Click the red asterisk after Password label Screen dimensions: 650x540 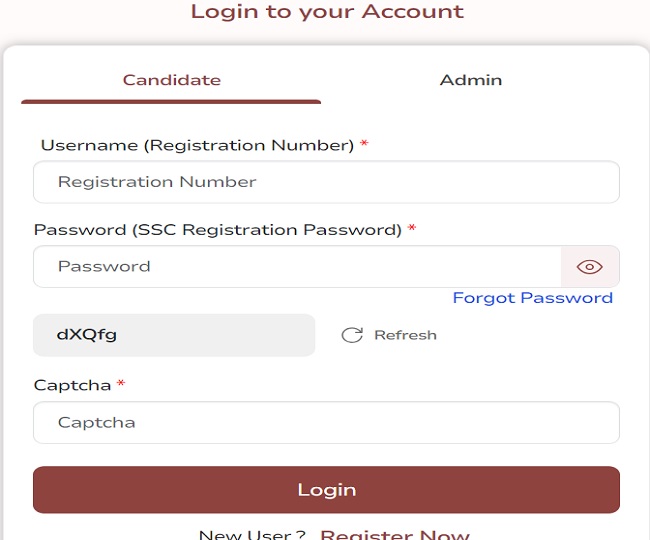pos(412,229)
